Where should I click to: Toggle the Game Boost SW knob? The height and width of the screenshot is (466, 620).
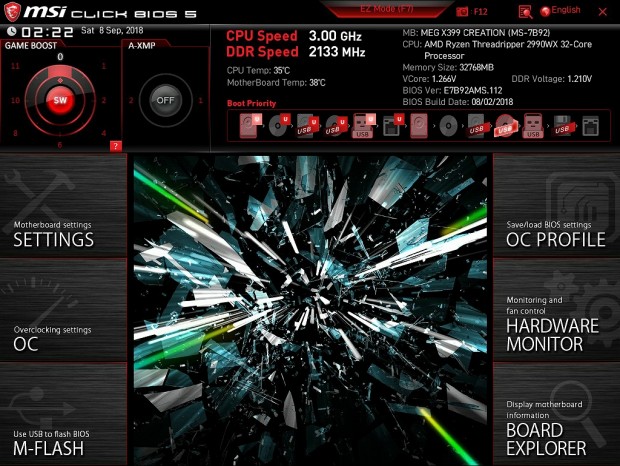pos(60,100)
